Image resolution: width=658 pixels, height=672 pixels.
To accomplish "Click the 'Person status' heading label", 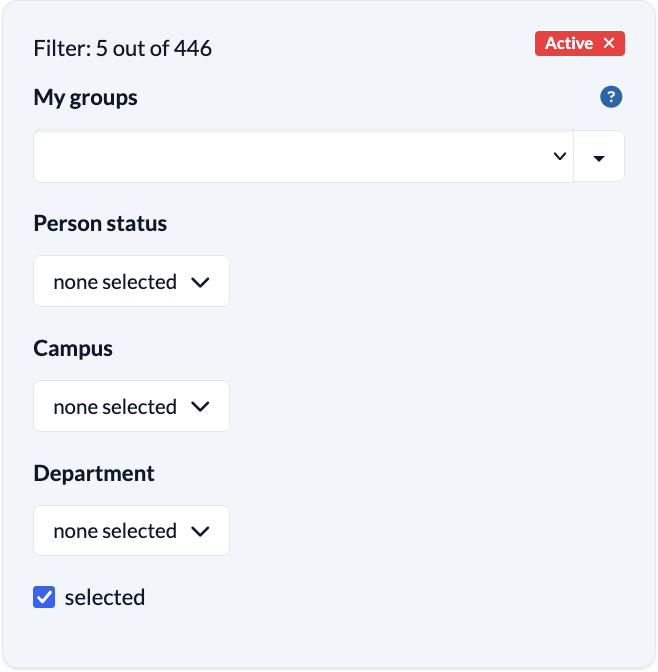I will click(100, 223).
